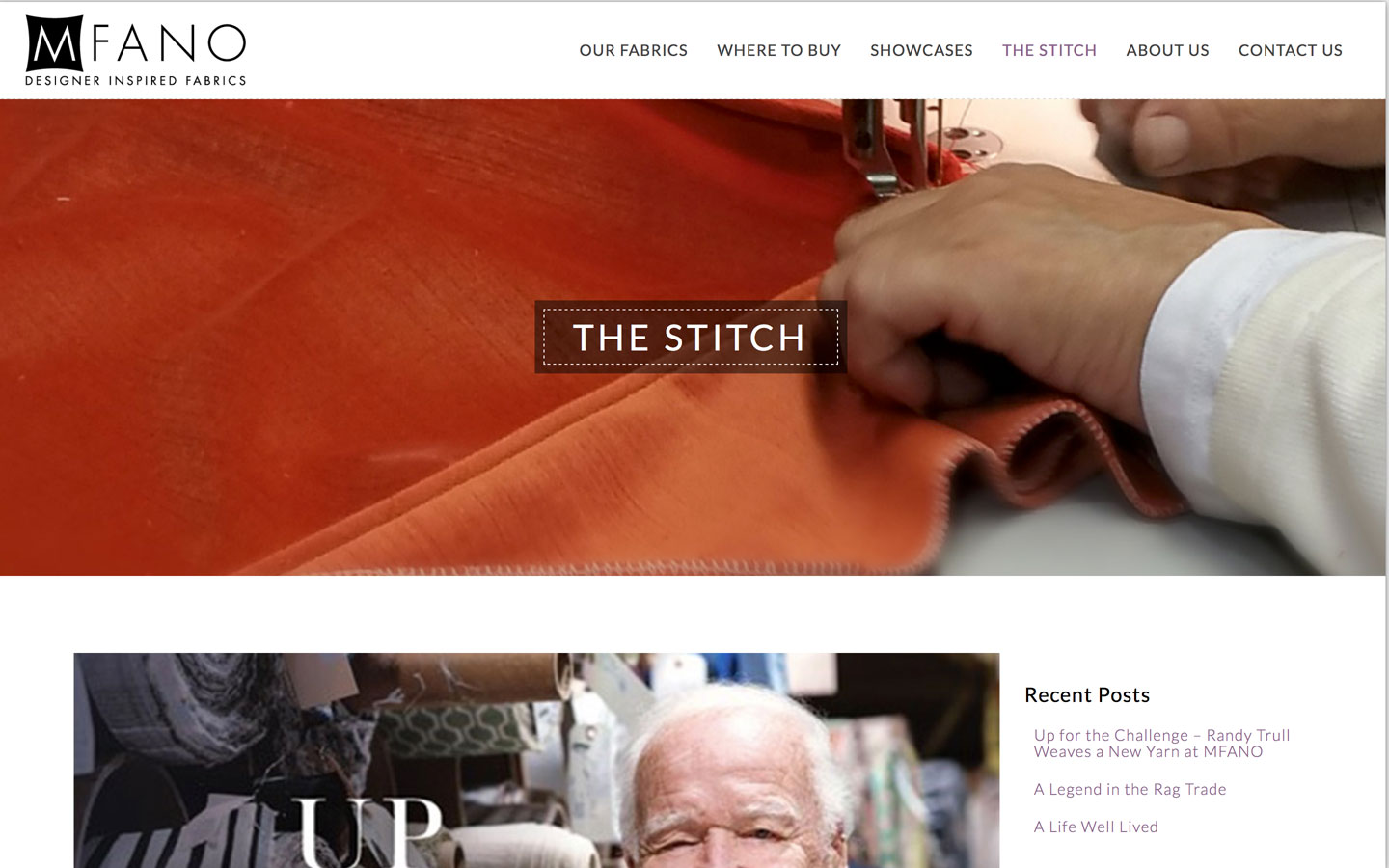Open the A Life Well Lived post
This screenshot has height=868, width=1389.
click(1096, 827)
